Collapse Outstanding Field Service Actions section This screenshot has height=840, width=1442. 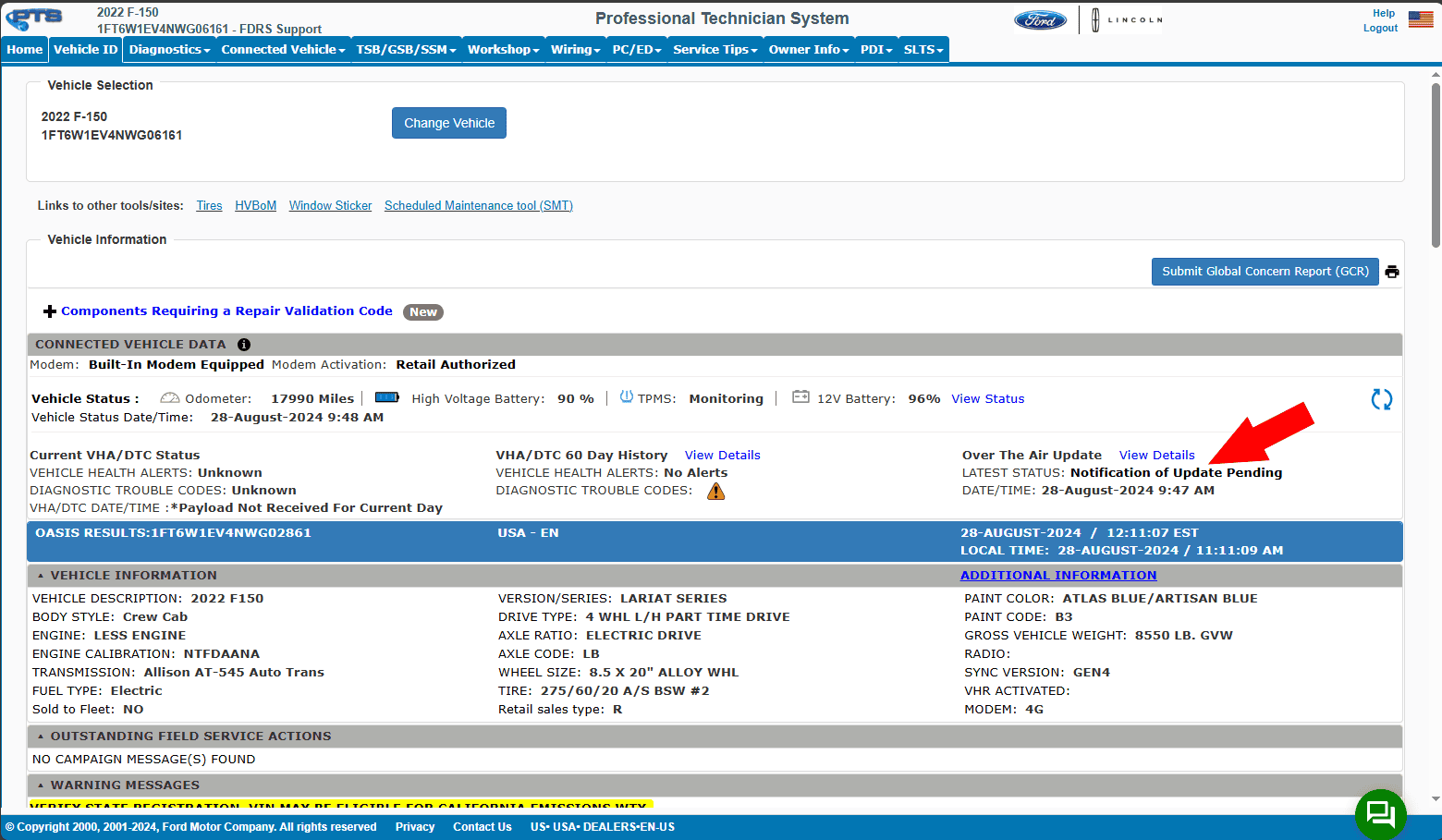[41, 737]
